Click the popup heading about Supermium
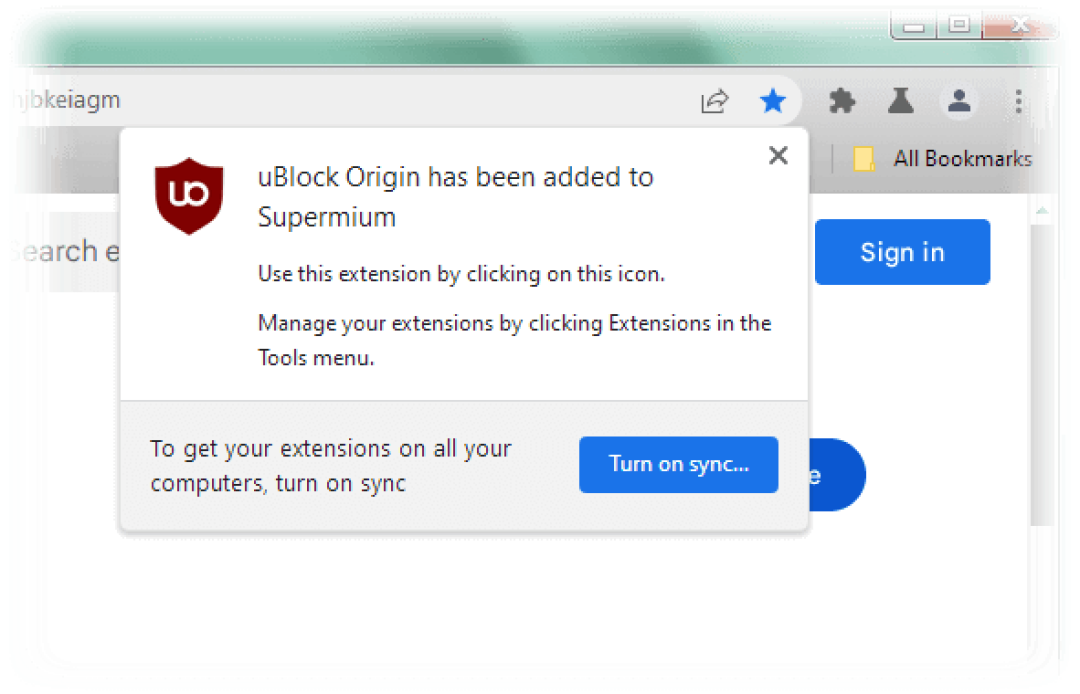The width and height of the screenshot is (1080, 694). pyautogui.click(x=455, y=197)
